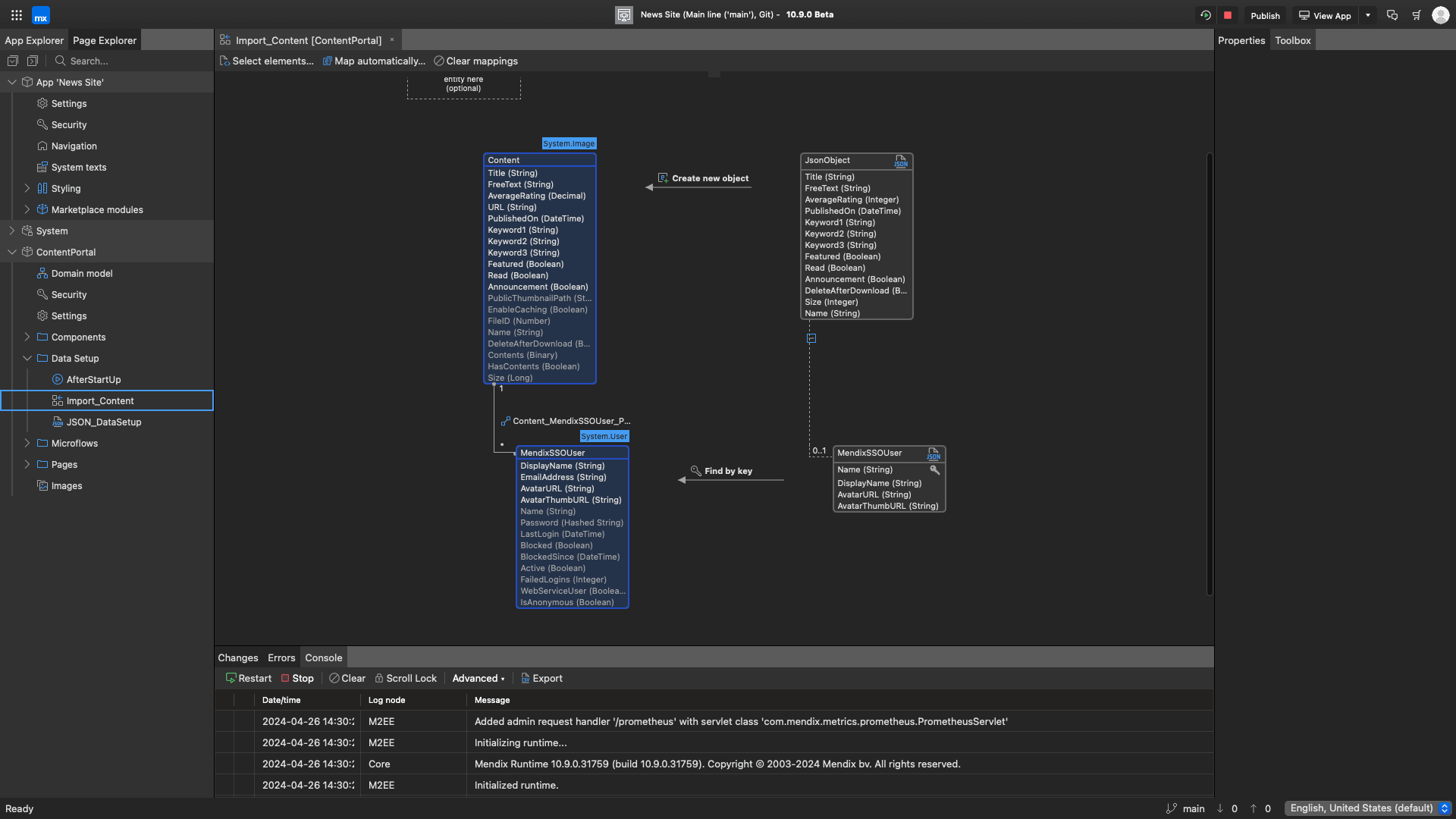Viewport: 1456px width, 819px height.
Task: Expand the Pages folder
Action: pos(27,464)
